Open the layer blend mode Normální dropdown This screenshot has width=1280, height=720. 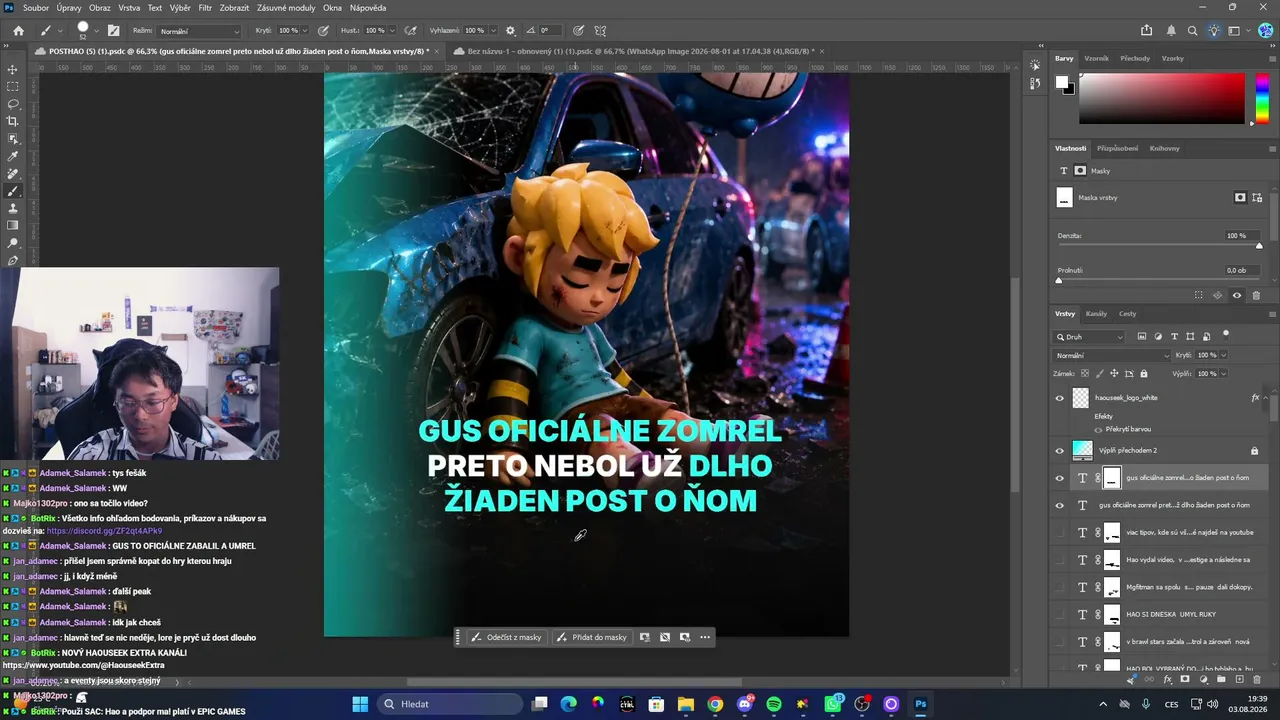pos(1113,355)
